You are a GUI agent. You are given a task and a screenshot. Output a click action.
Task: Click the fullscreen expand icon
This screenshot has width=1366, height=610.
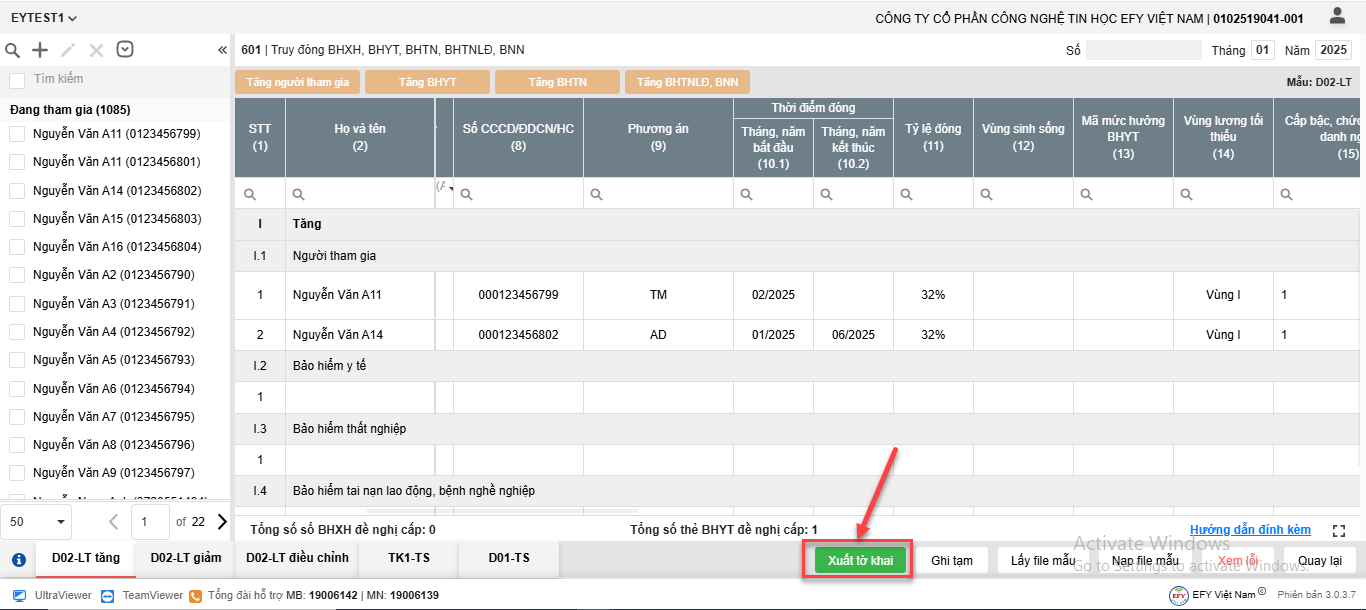point(1339,531)
